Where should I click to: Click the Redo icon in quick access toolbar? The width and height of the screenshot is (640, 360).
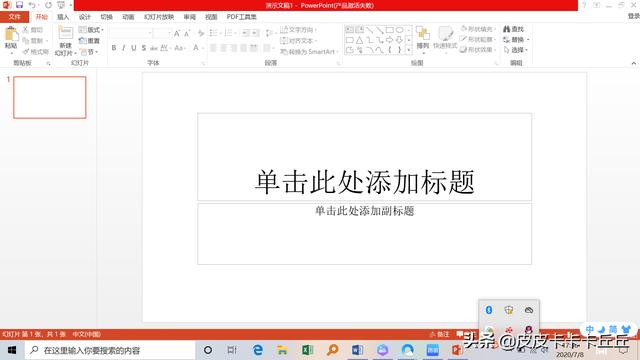point(48,5)
